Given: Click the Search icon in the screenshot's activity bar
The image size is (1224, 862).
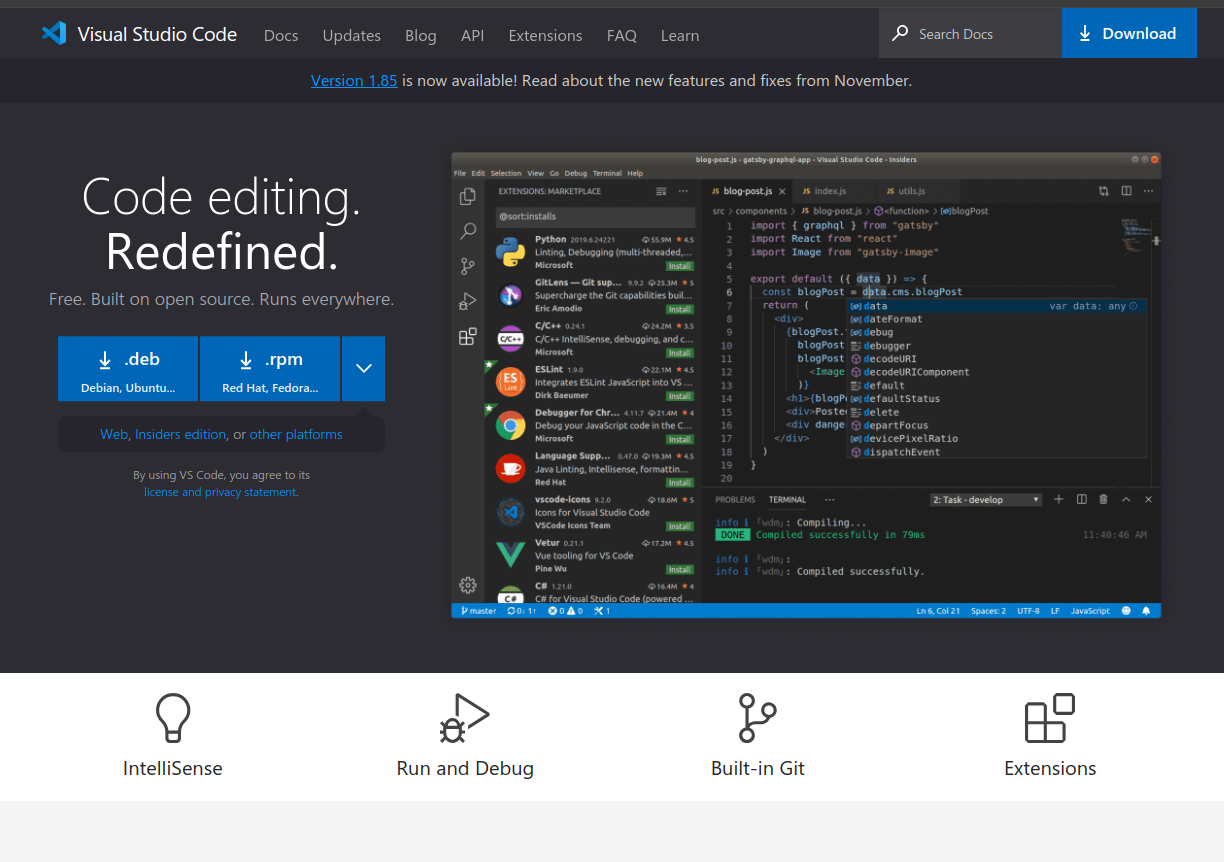Looking at the screenshot, I should 468,231.
